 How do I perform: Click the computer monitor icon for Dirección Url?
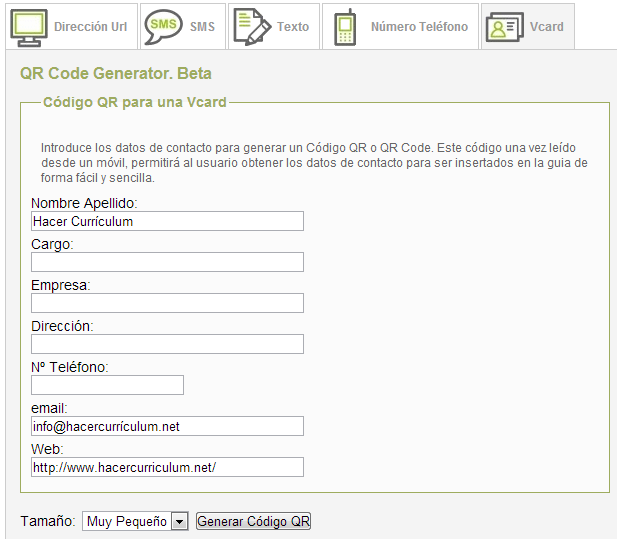click(x=29, y=28)
